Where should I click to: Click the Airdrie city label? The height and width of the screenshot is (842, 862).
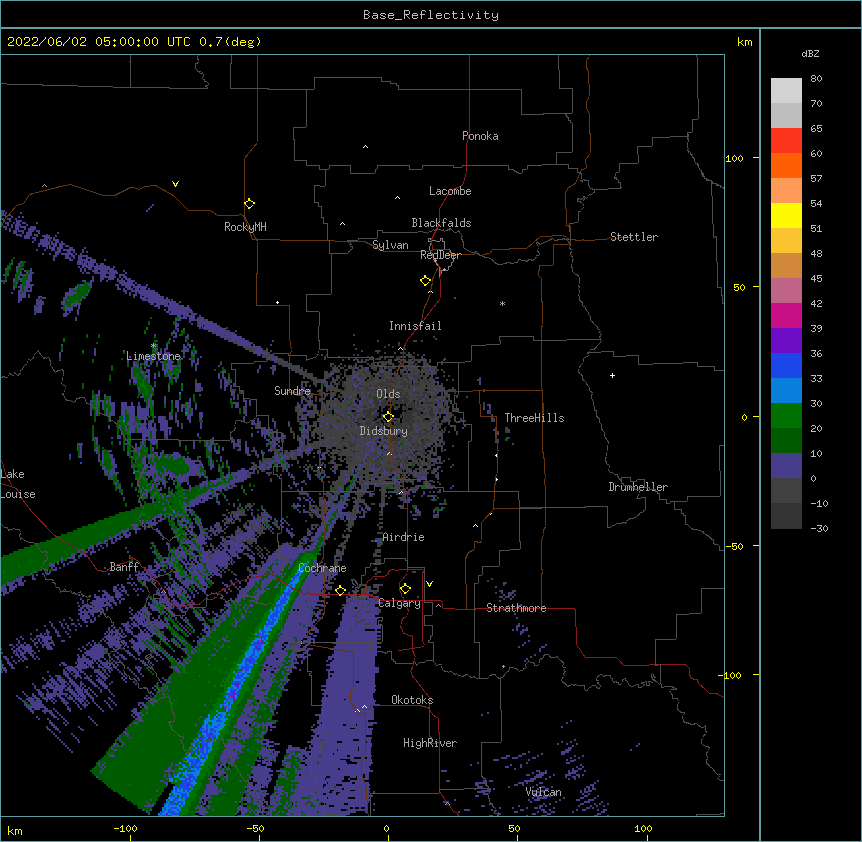[403, 537]
